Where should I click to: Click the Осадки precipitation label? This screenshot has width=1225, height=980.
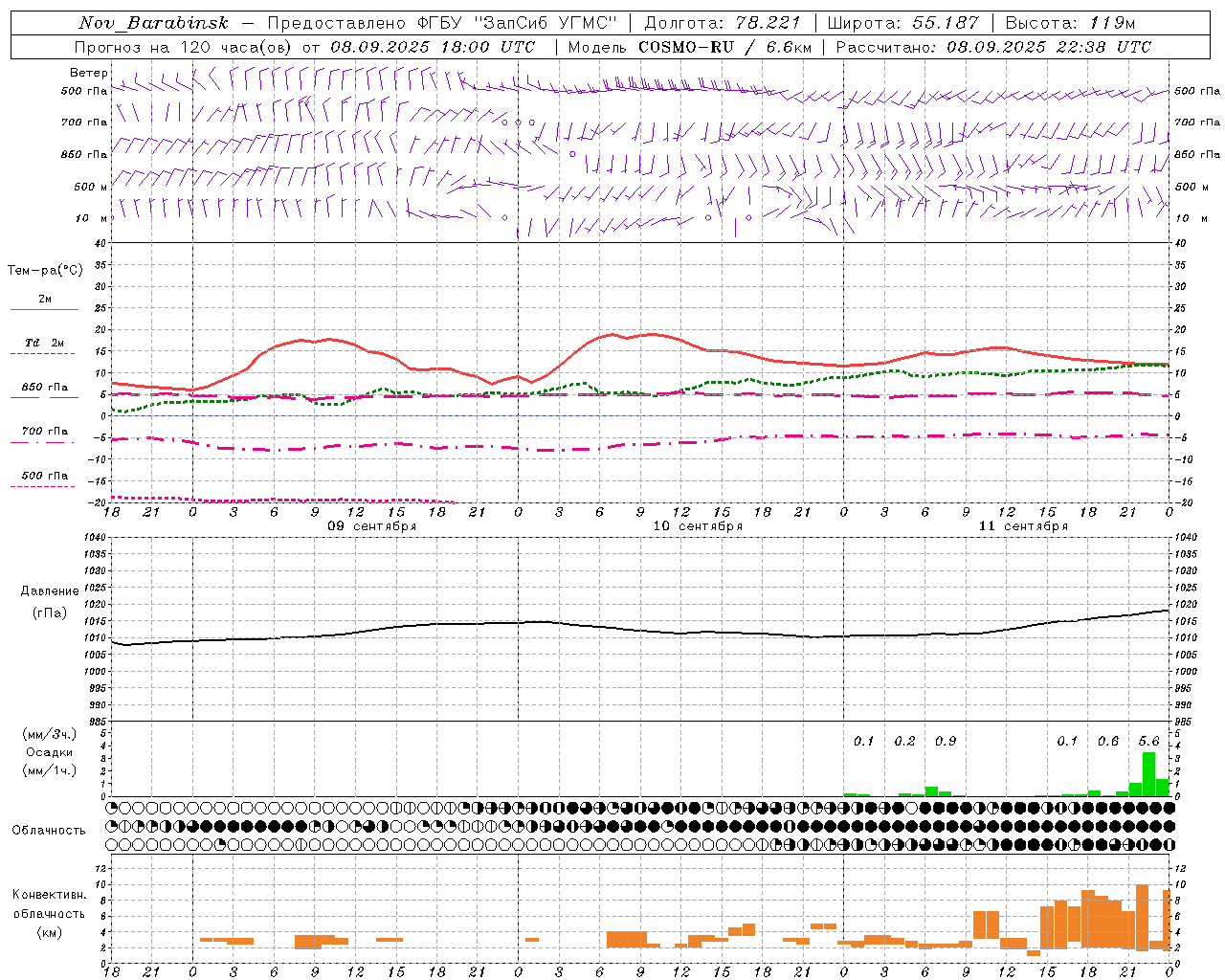tap(49, 752)
